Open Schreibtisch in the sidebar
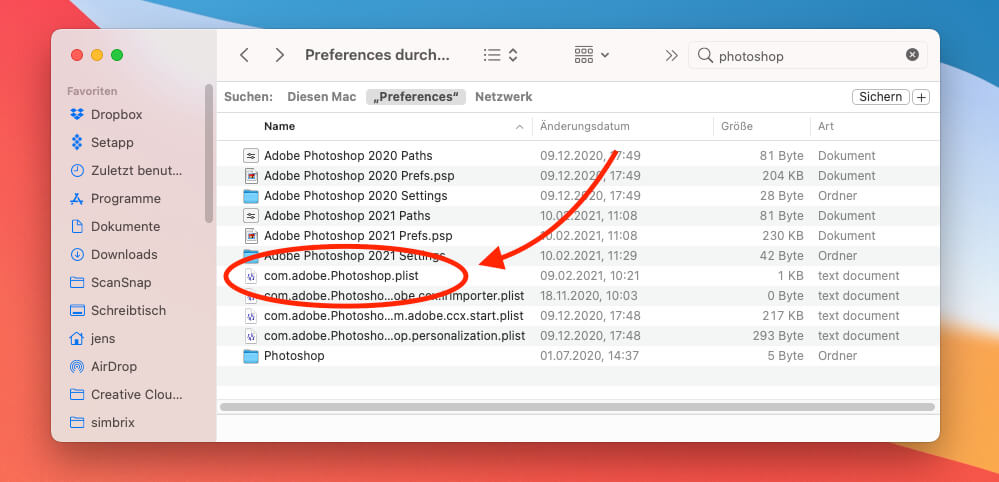This screenshot has height=482, width=999. click(x=118, y=311)
